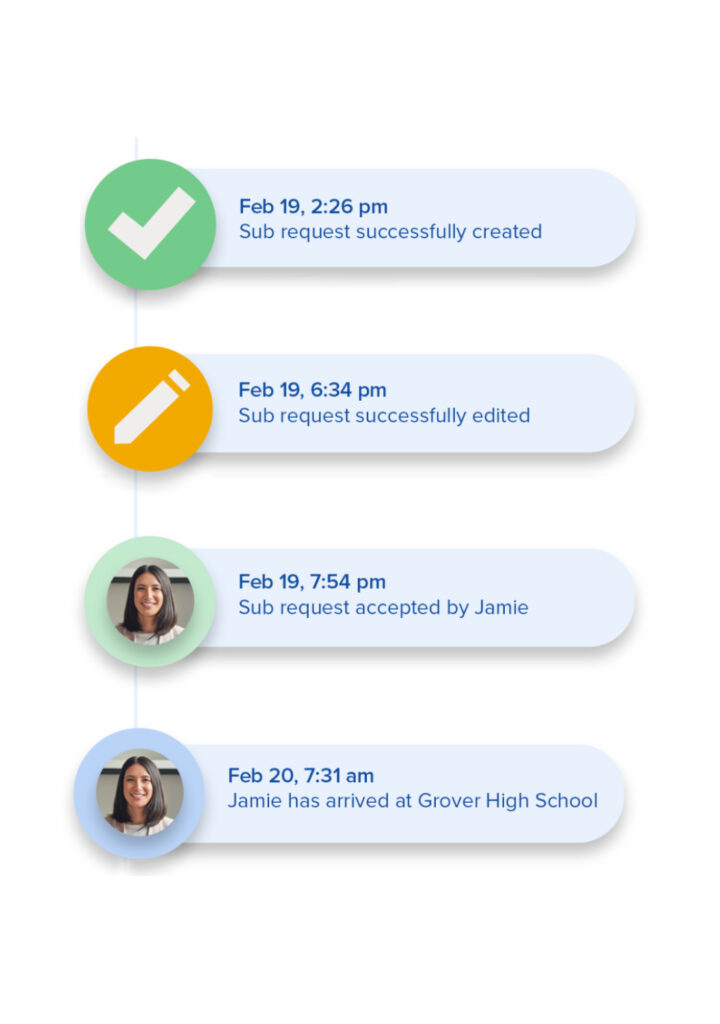Click the orange pencil edit icon
Screen dimensions: 720x1024
click(x=150, y=409)
